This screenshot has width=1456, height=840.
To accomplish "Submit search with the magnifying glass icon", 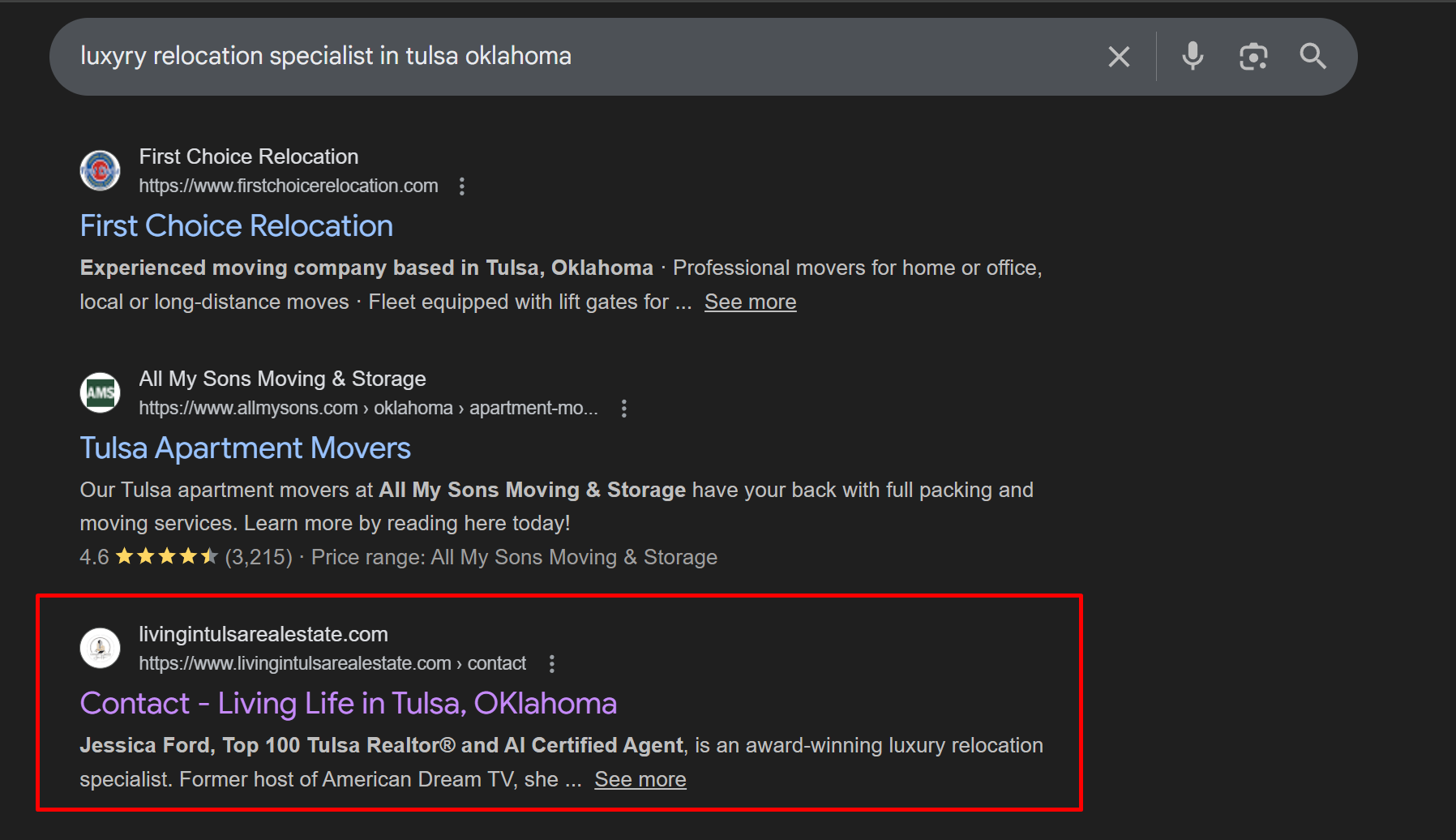I will pos(1313,57).
